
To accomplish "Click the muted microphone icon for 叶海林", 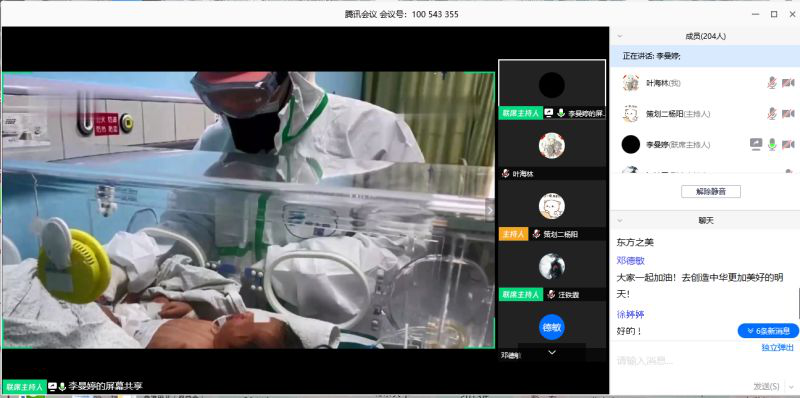I will tap(772, 83).
